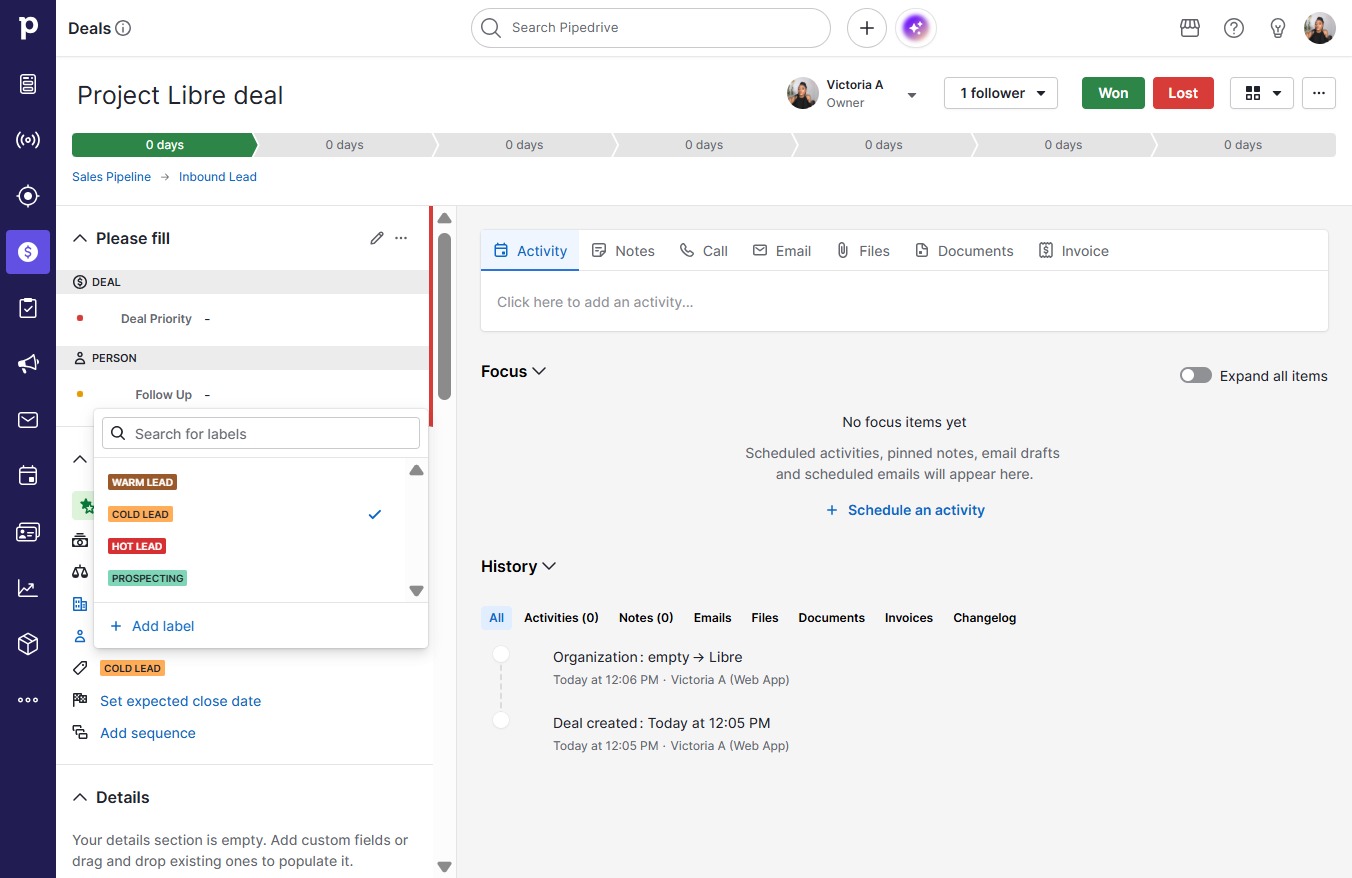Open the layout grid view dropdown
1352x878 pixels.
pyautogui.click(x=1262, y=93)
